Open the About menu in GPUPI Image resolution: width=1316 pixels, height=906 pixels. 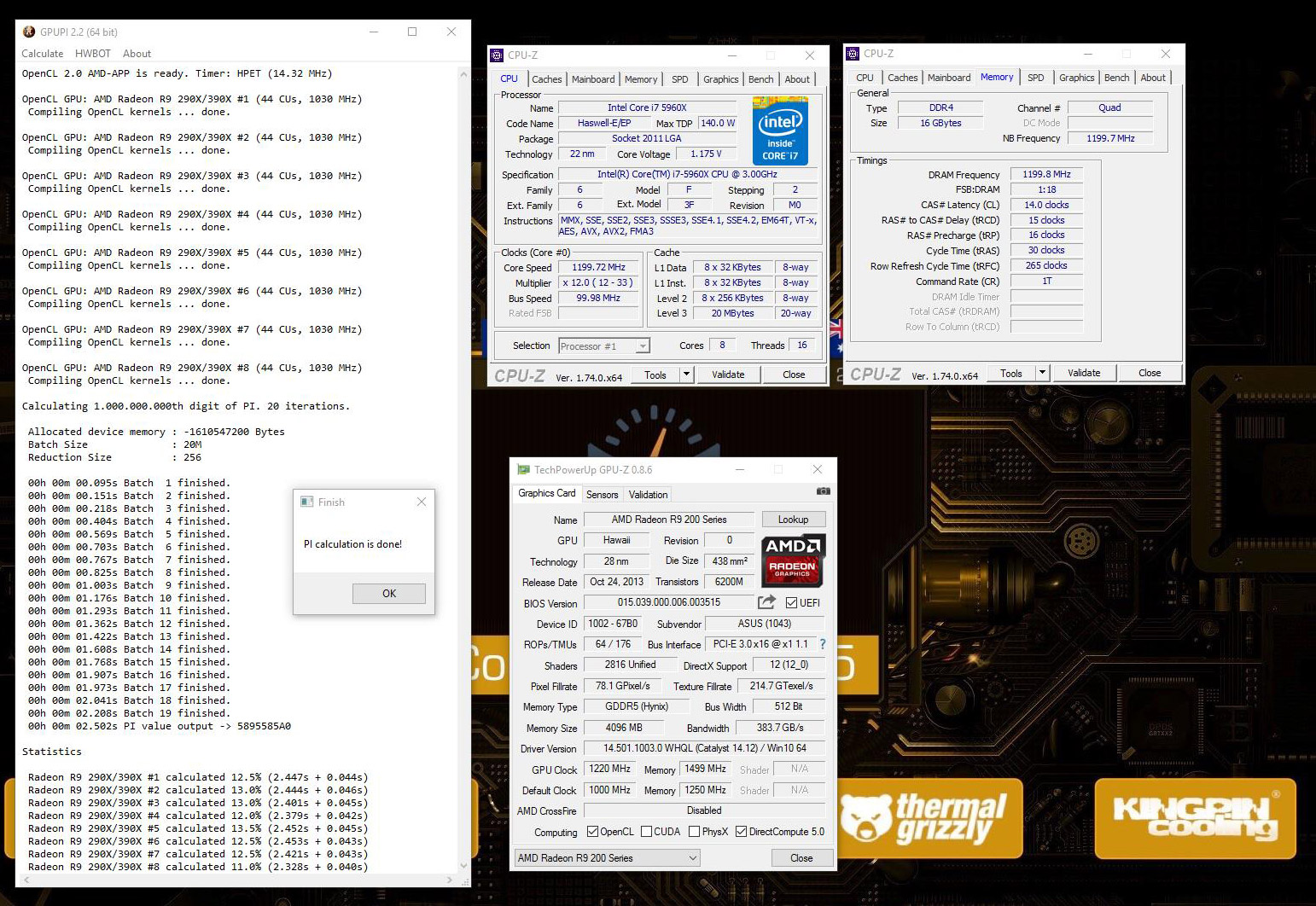tap(137, 53)
